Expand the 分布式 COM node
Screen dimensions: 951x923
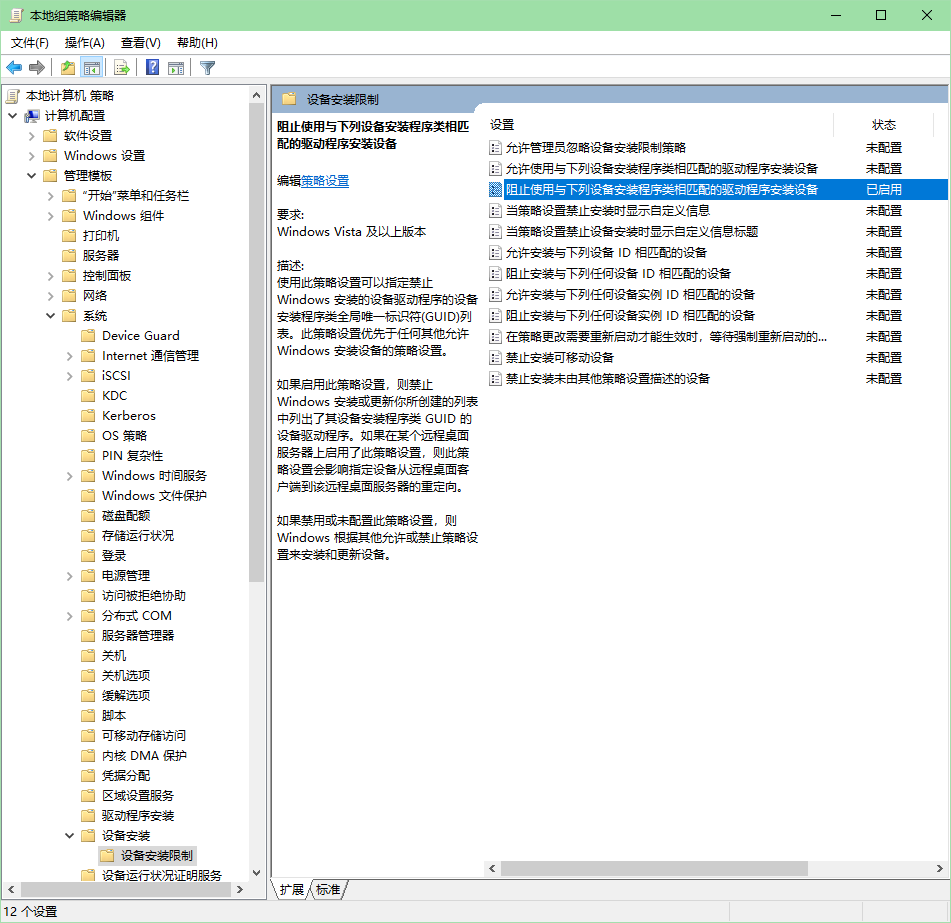click(70, 616)
